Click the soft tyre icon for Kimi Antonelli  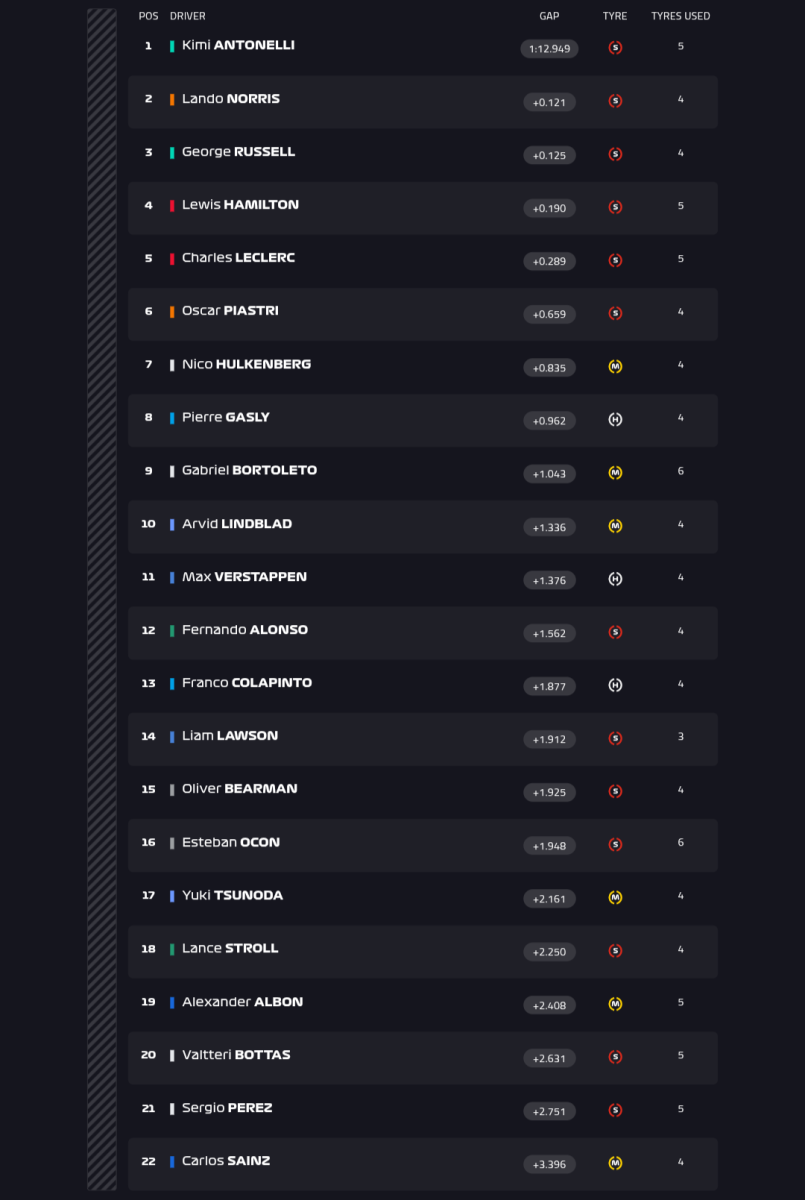615,48
